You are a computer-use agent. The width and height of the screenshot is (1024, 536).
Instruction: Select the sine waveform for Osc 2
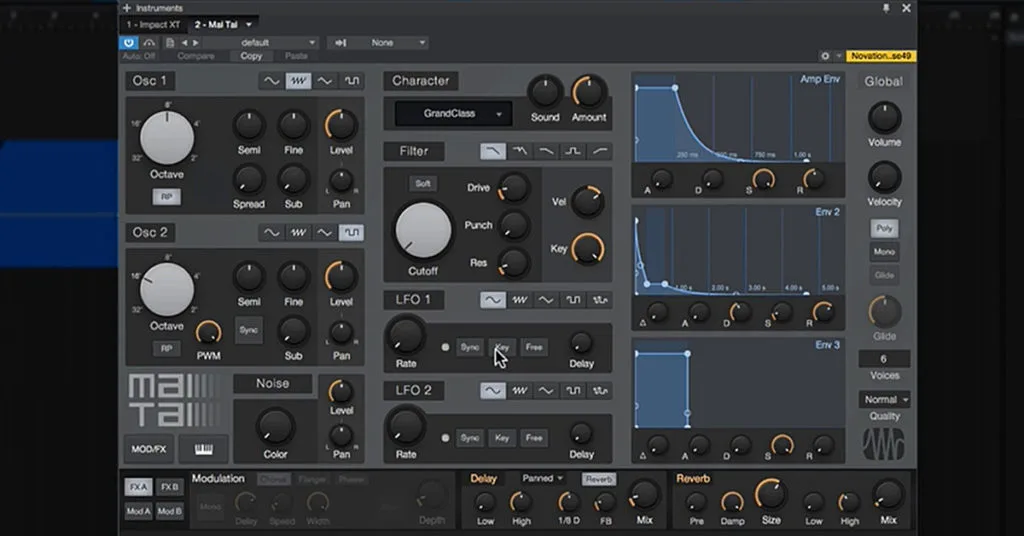tap(271, 232)
